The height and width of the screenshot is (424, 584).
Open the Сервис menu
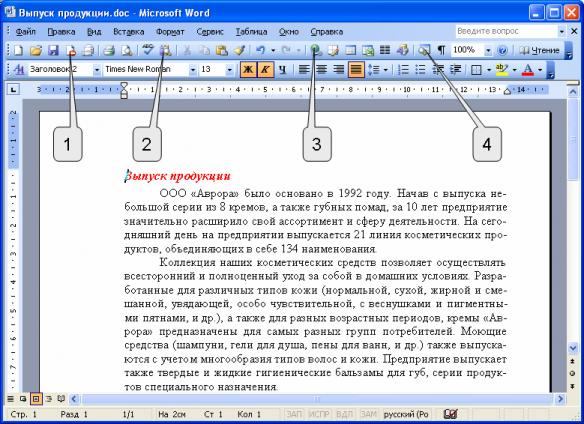coord(210,32)
